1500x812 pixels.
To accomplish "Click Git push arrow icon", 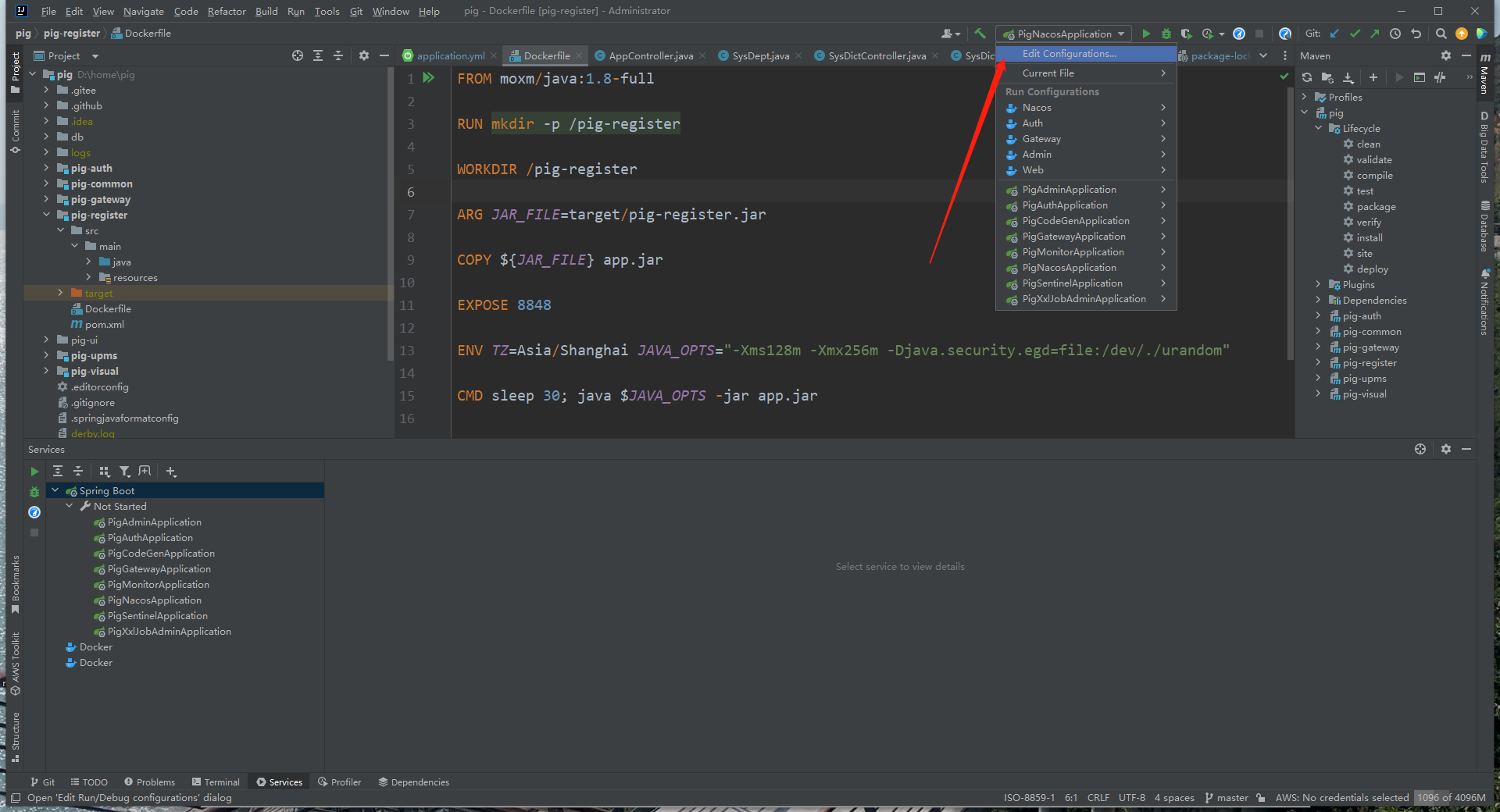I will tap(1375, 34).
